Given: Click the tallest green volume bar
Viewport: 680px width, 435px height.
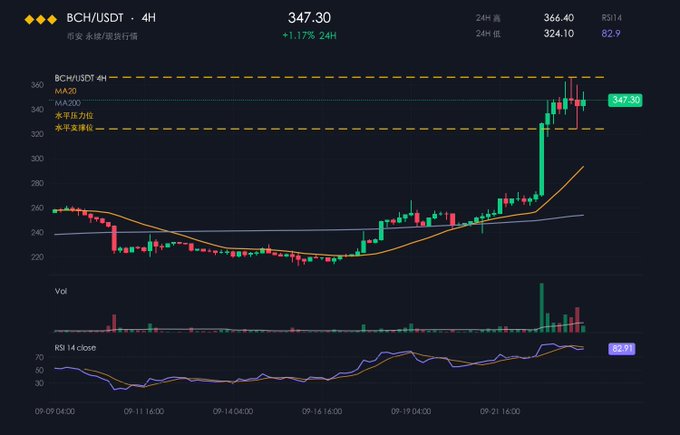Looking at the screenshot, I should [541, 307].
